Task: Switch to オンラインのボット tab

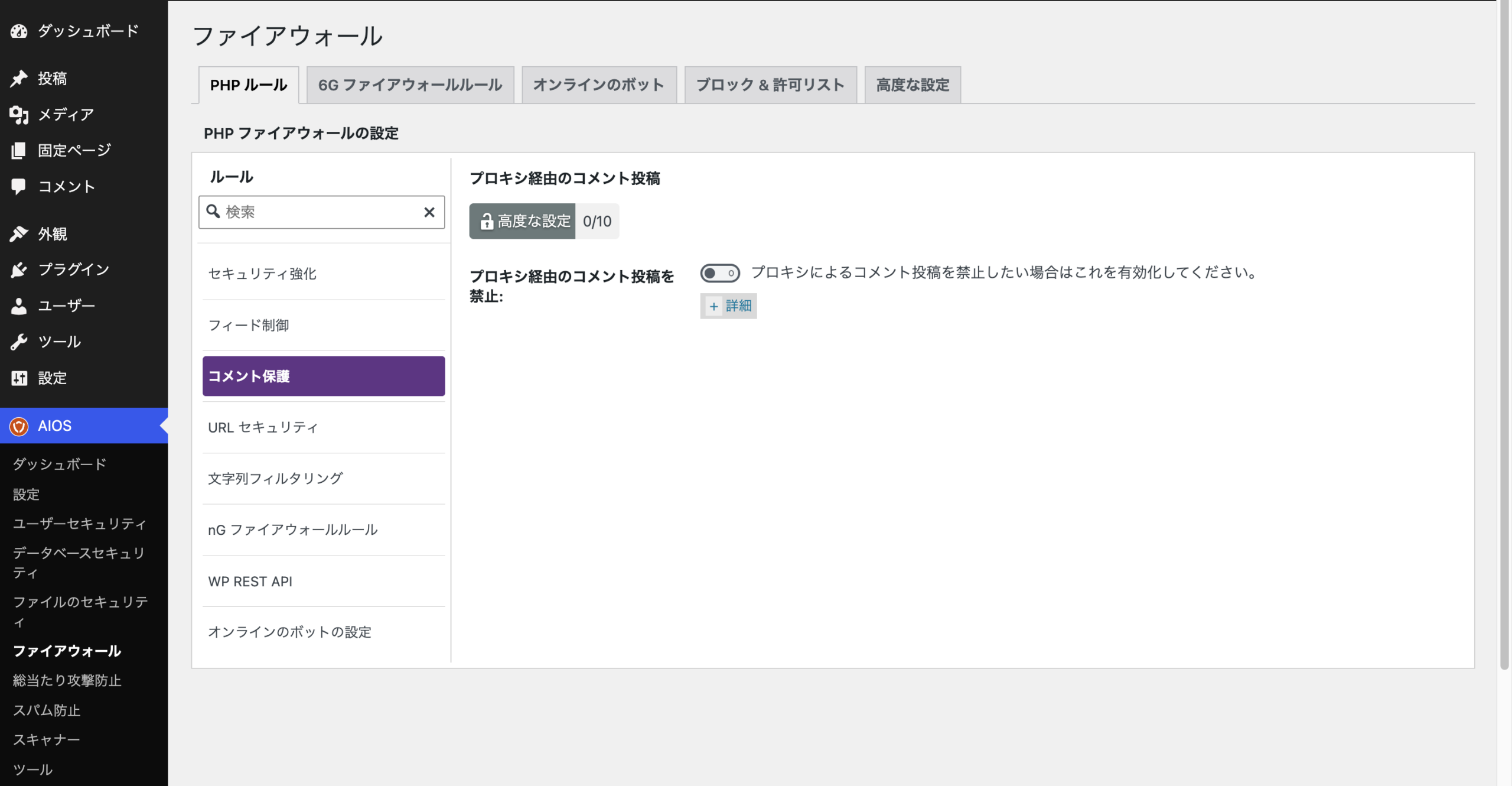Action: [x=599, y=85]
